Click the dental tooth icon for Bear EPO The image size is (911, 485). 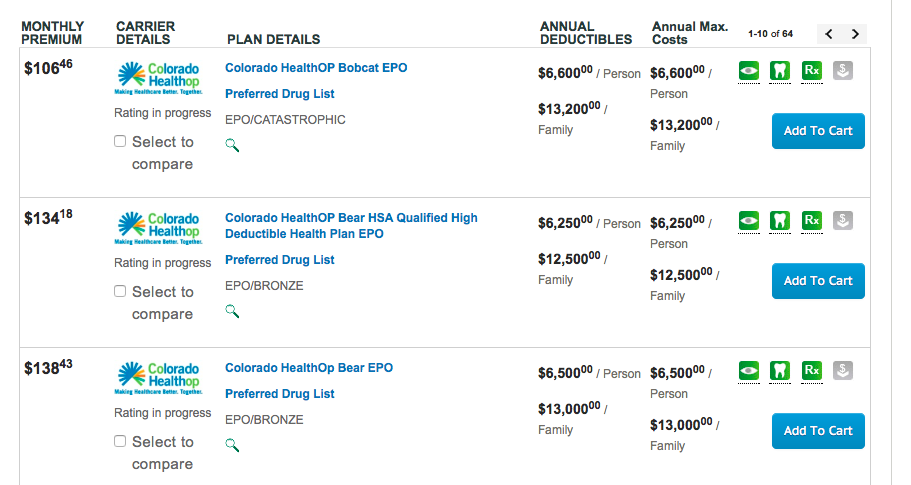781,371
